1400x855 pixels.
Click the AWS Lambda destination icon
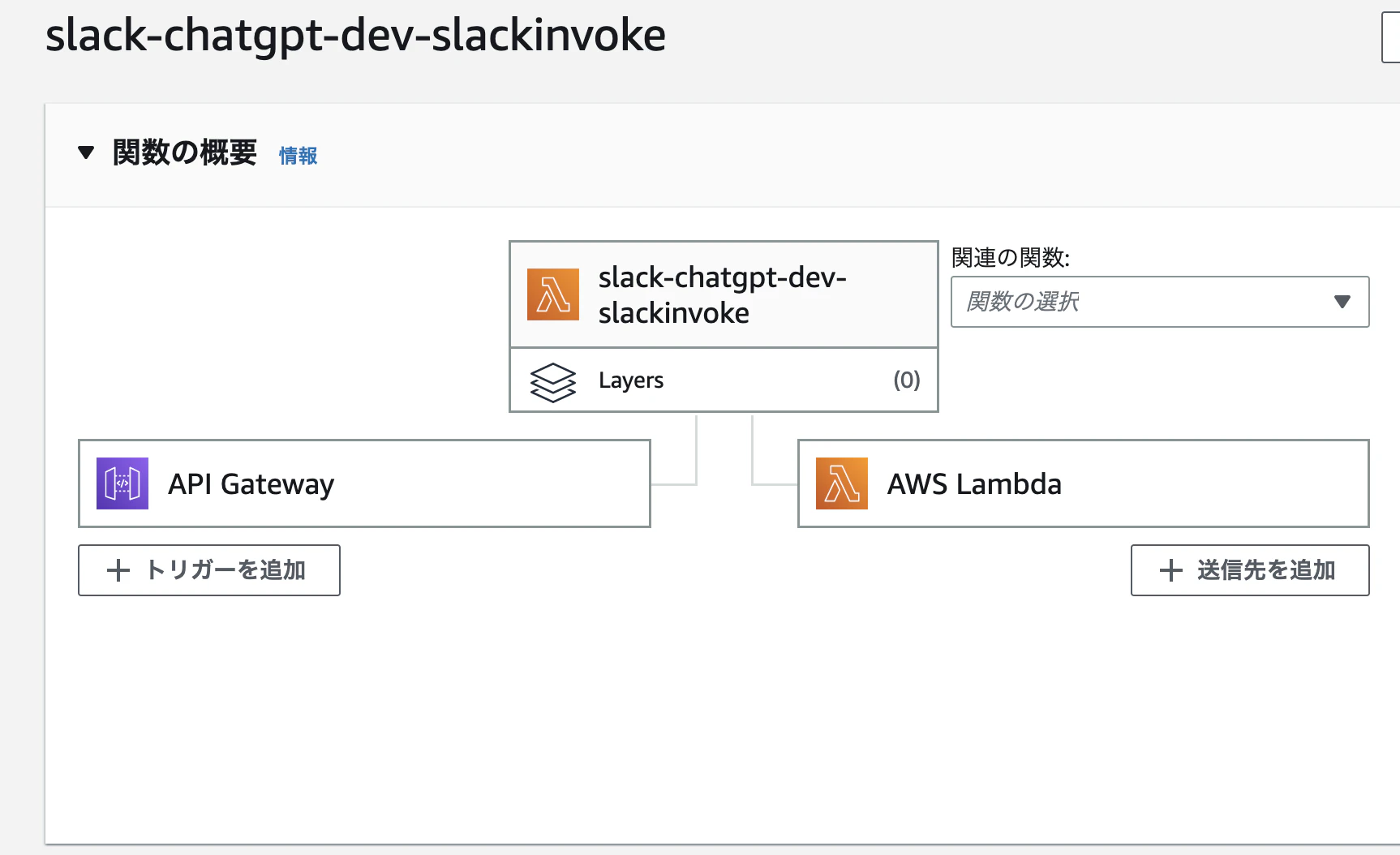pos(842,483)
